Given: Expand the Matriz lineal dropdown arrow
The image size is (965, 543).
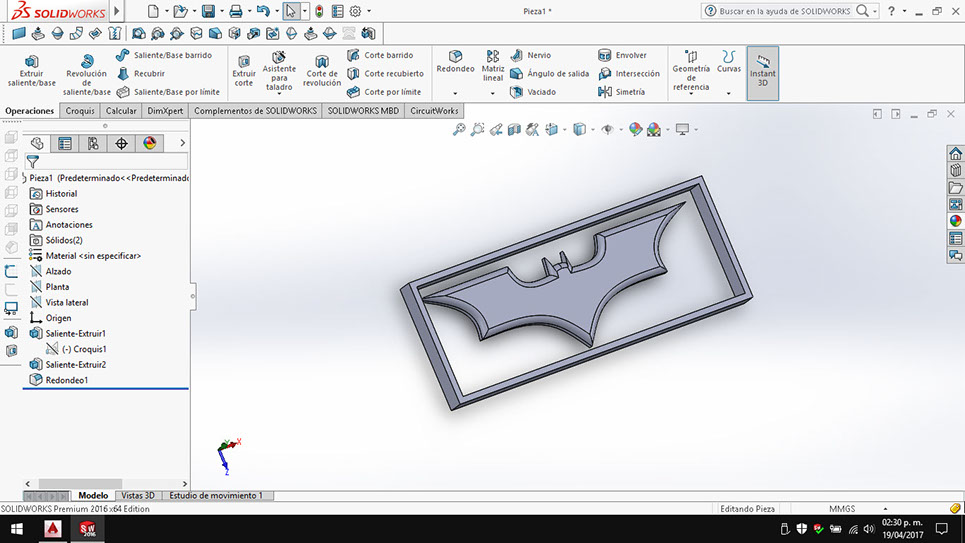Looking at the screenshot, I should tap(493, 94).
